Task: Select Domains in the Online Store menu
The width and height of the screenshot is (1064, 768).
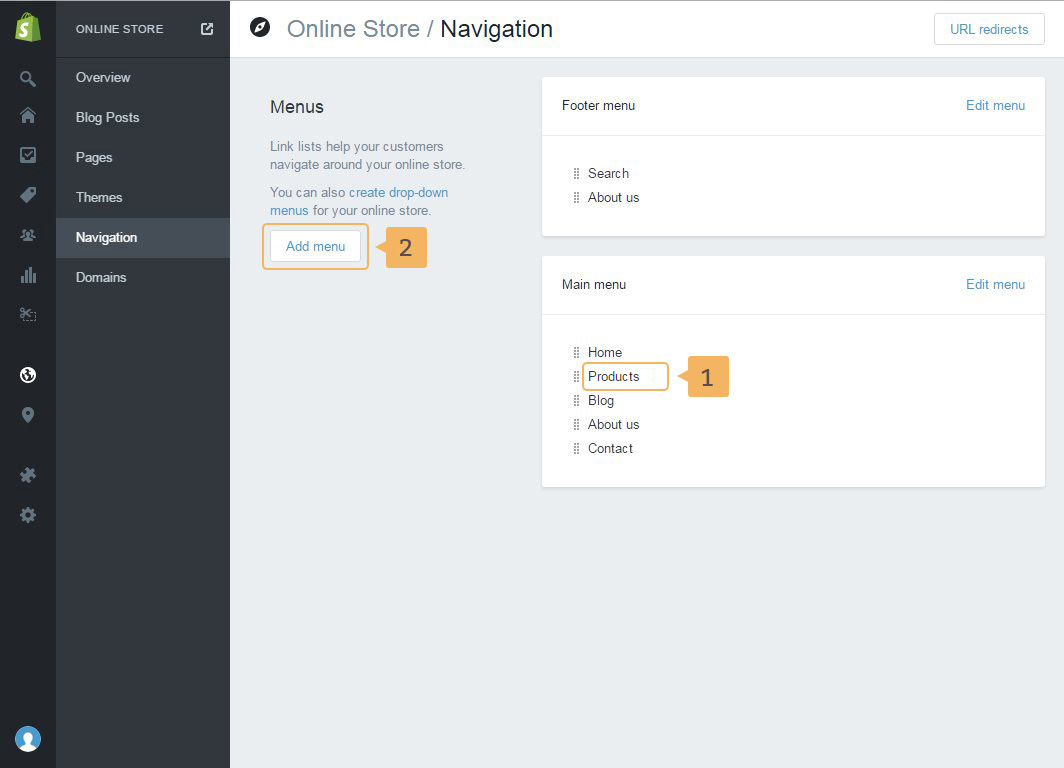Action: [x=101, y=277]
